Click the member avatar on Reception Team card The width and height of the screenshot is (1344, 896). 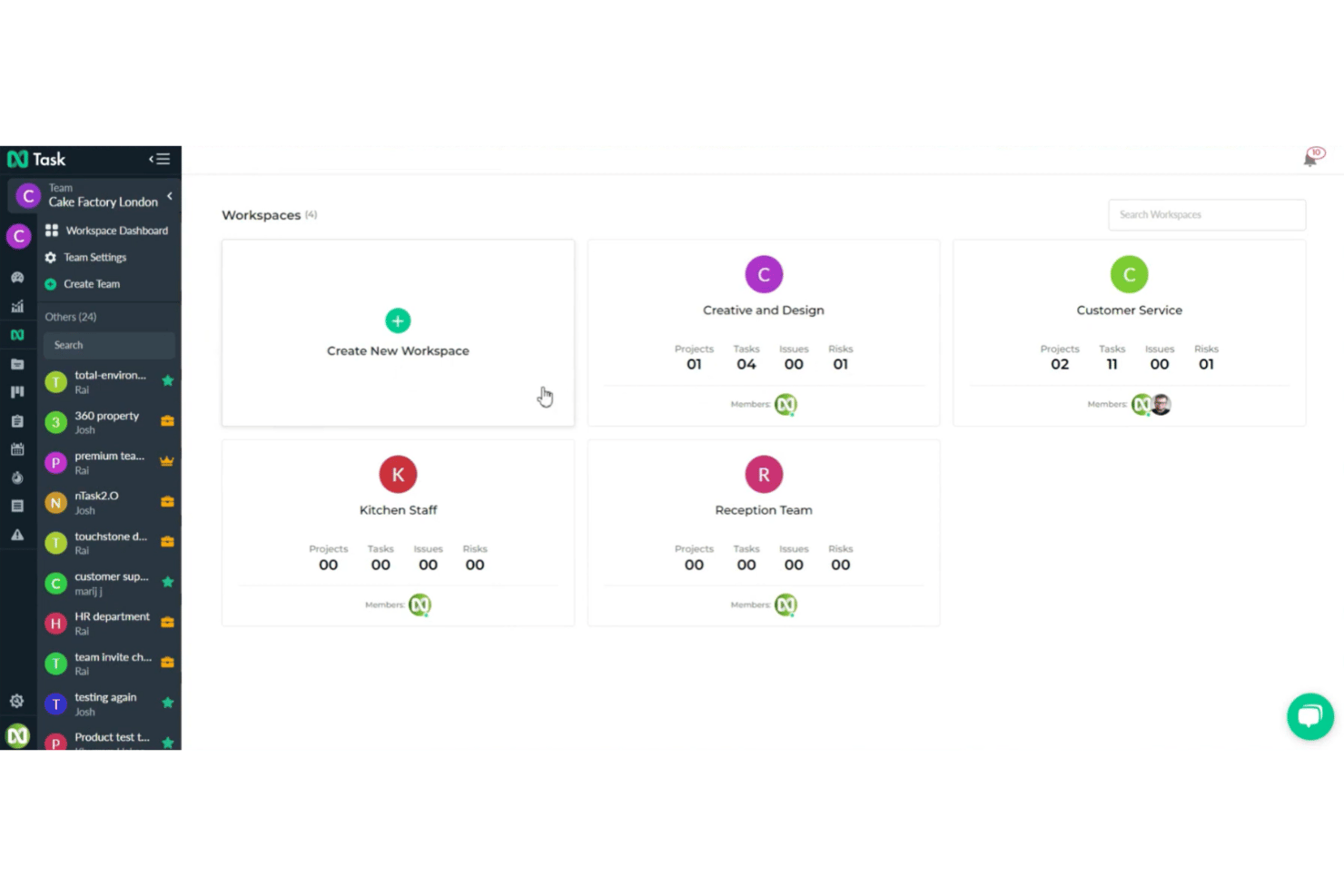pyautogui.click(x=786, y=605)
